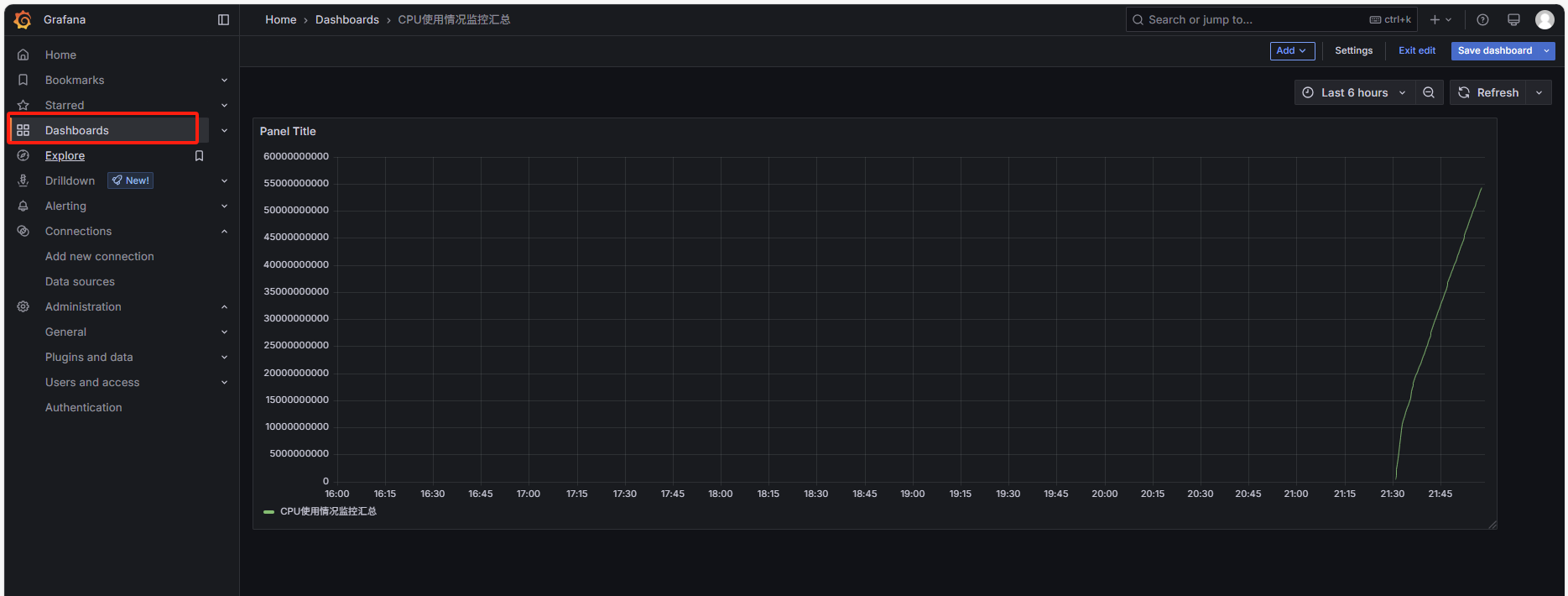The image size is (1568, 596).
Task: Click the Starred star icon
Action: (23, 105)
